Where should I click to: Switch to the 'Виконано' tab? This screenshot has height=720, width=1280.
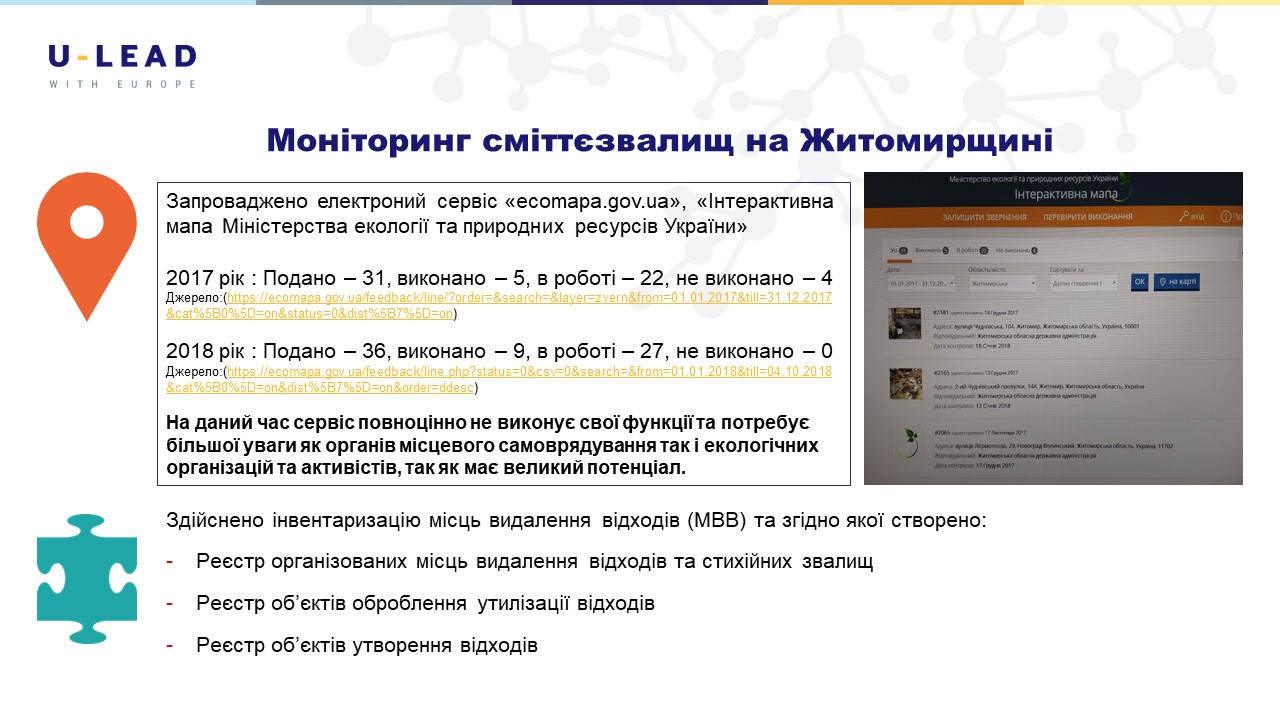pyautogui.click(x=931, y=250)
